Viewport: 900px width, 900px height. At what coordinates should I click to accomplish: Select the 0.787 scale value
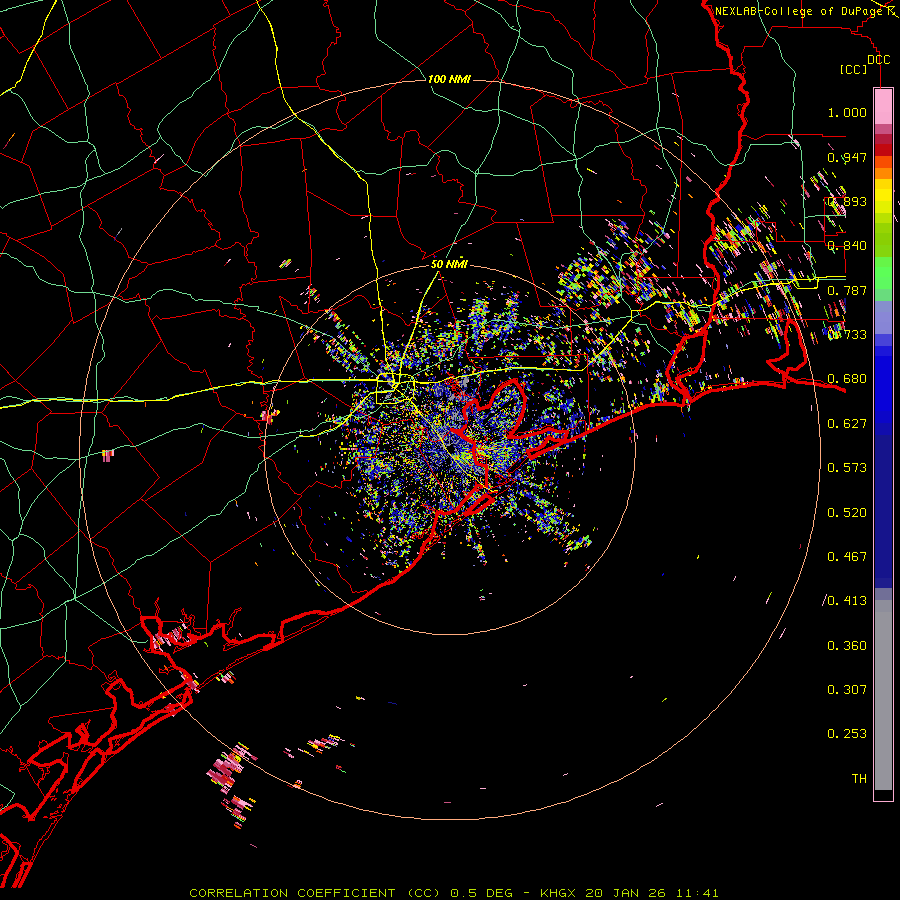(847, 290)
